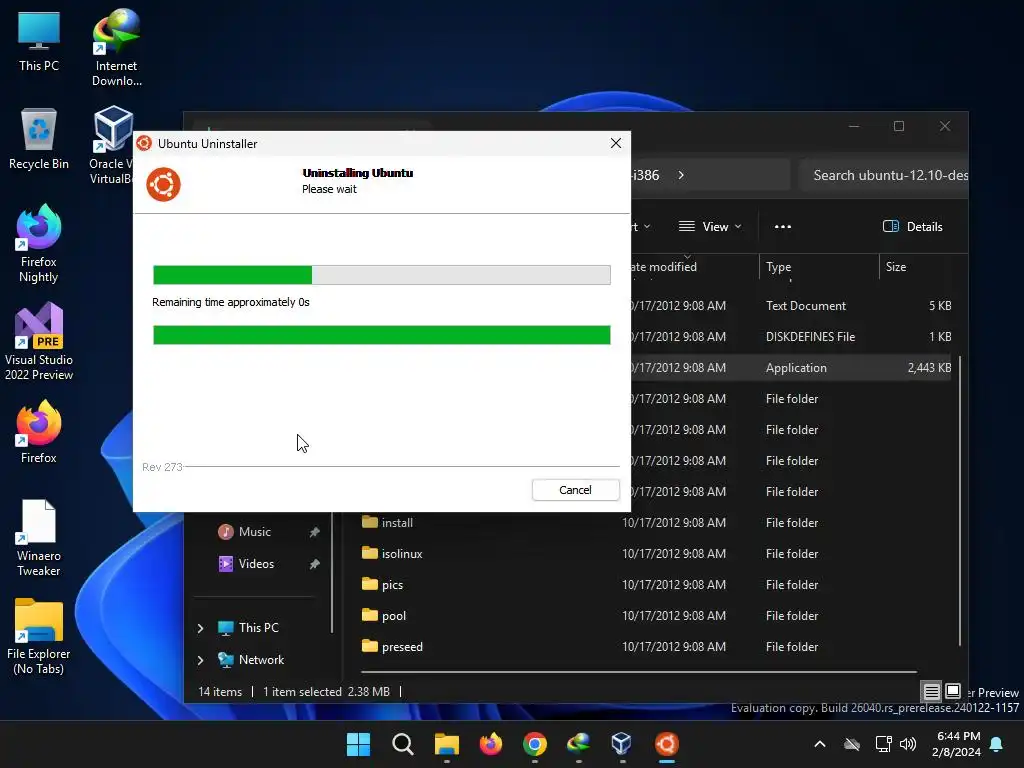
Task: Select the Text Document row
Action: pyautogui.click(x=791, y=306)
